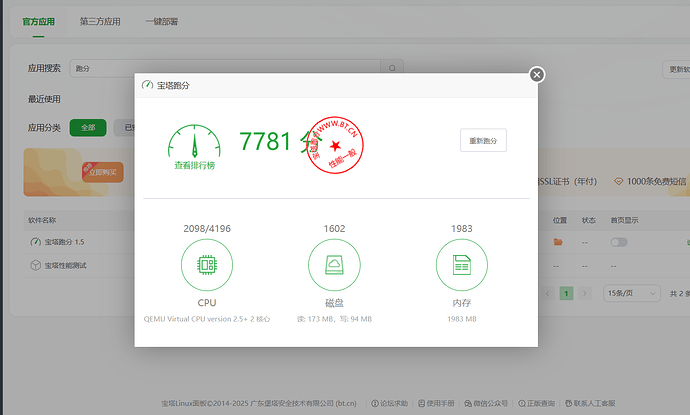Close the 宝塔跑分 dialog
Image resolution: width=690 pixels, height=415 pixels.
tap(536, 75)
